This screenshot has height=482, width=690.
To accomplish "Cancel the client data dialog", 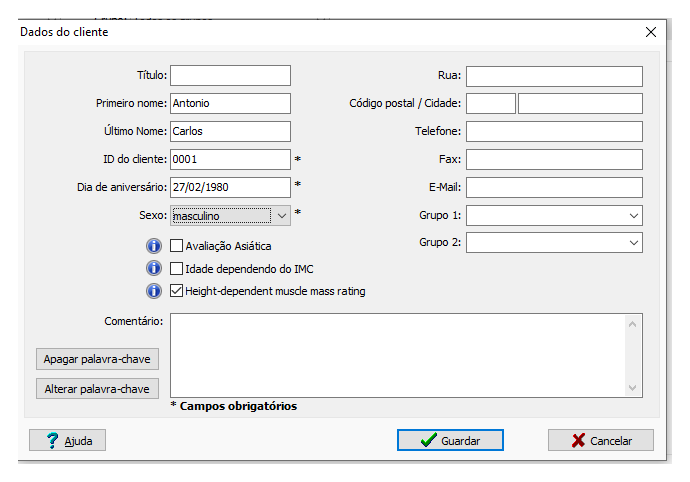I will point(601,440).
